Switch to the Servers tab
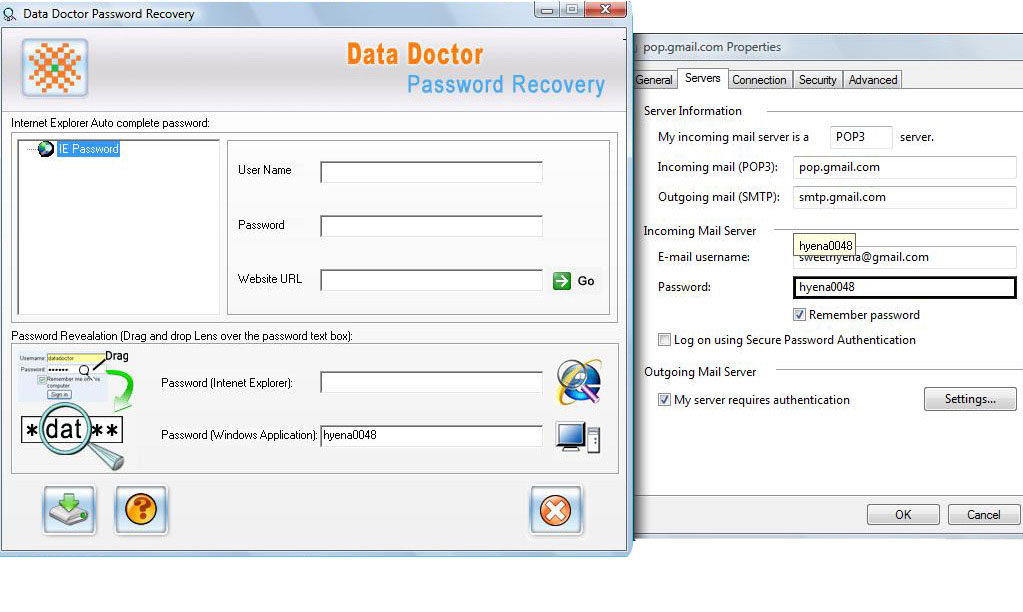 click(703, 78)
